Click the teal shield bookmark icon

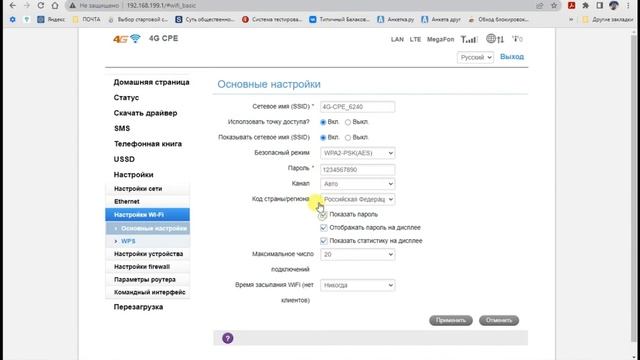pyautogui.click(x=27, y=19)
